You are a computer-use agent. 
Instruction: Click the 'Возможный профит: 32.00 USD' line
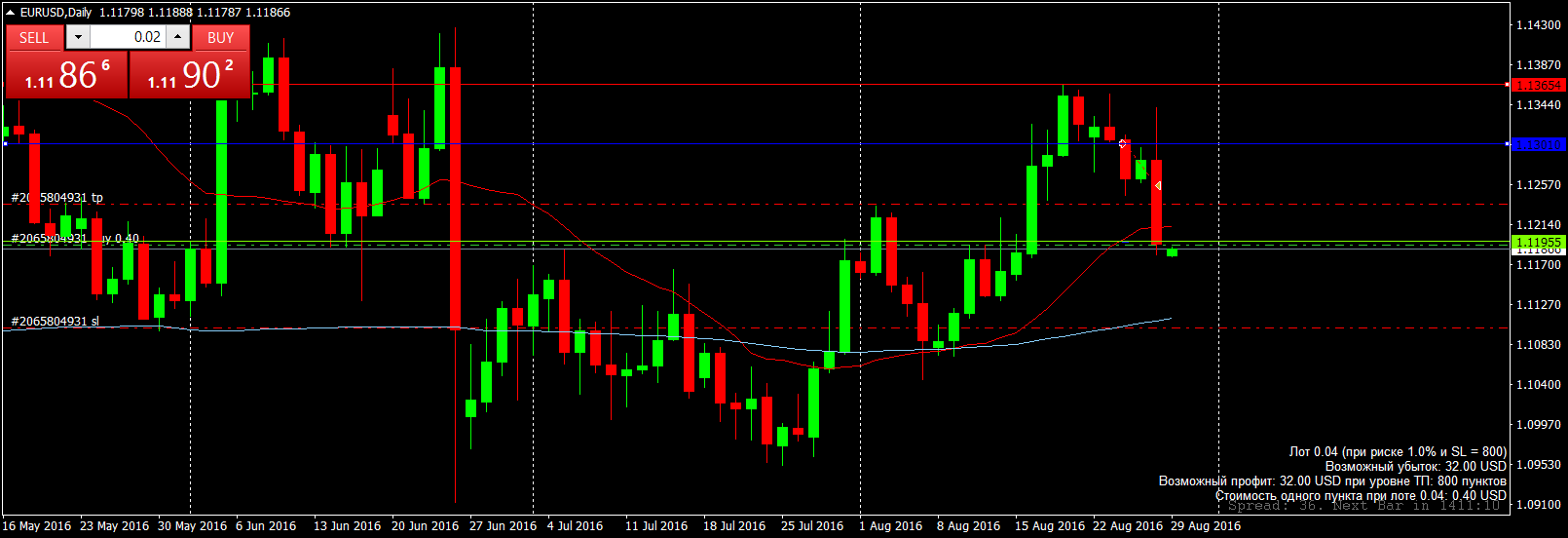point(1332,481)
